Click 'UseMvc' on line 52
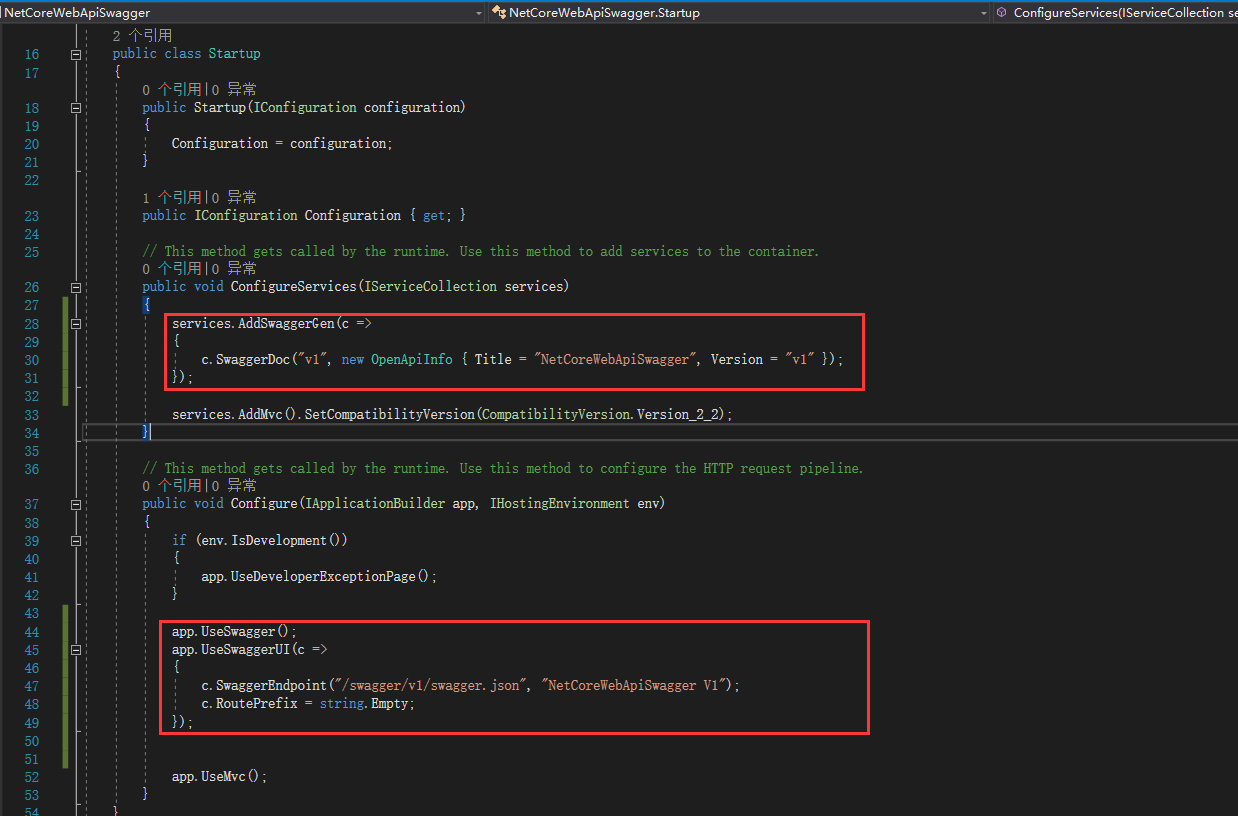Viewport: 1238px width, 816px height. tap(224, 777)
